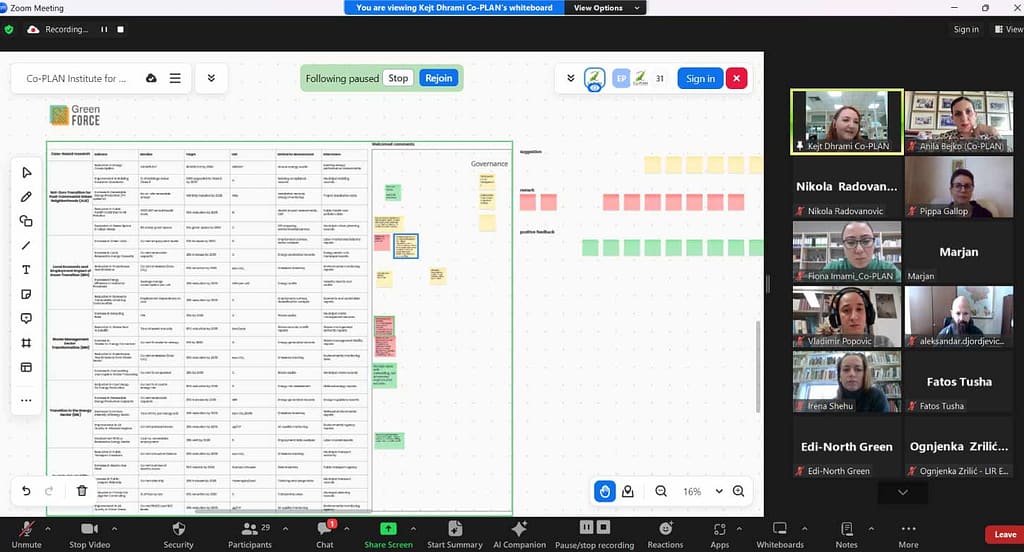Click the Rejoin following button
This screenshot has height=552, width=1024.
click(438, 78)
